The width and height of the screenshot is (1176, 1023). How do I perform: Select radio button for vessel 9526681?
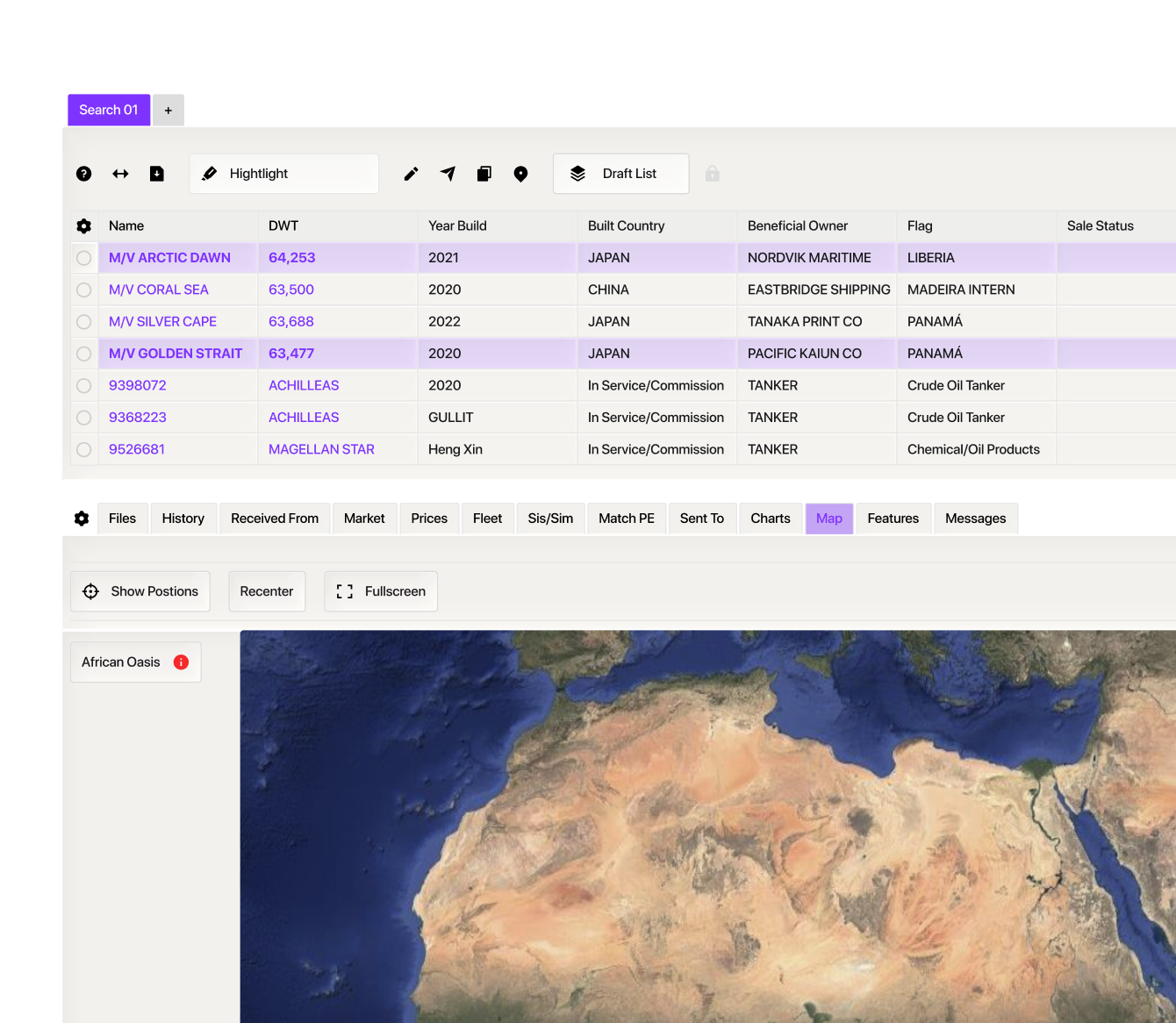84,449
